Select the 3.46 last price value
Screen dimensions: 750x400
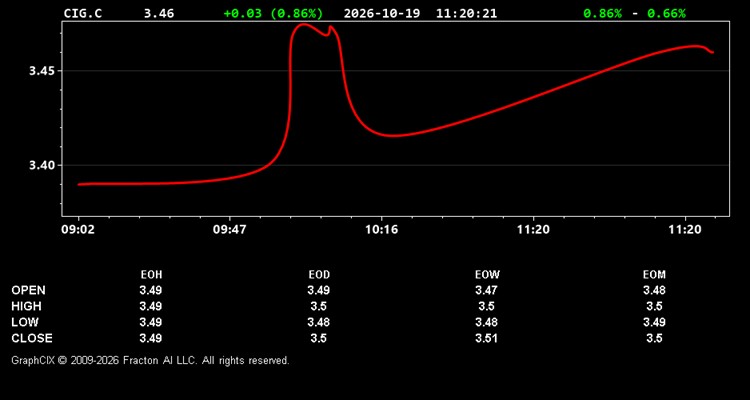(x=159, y=13)
